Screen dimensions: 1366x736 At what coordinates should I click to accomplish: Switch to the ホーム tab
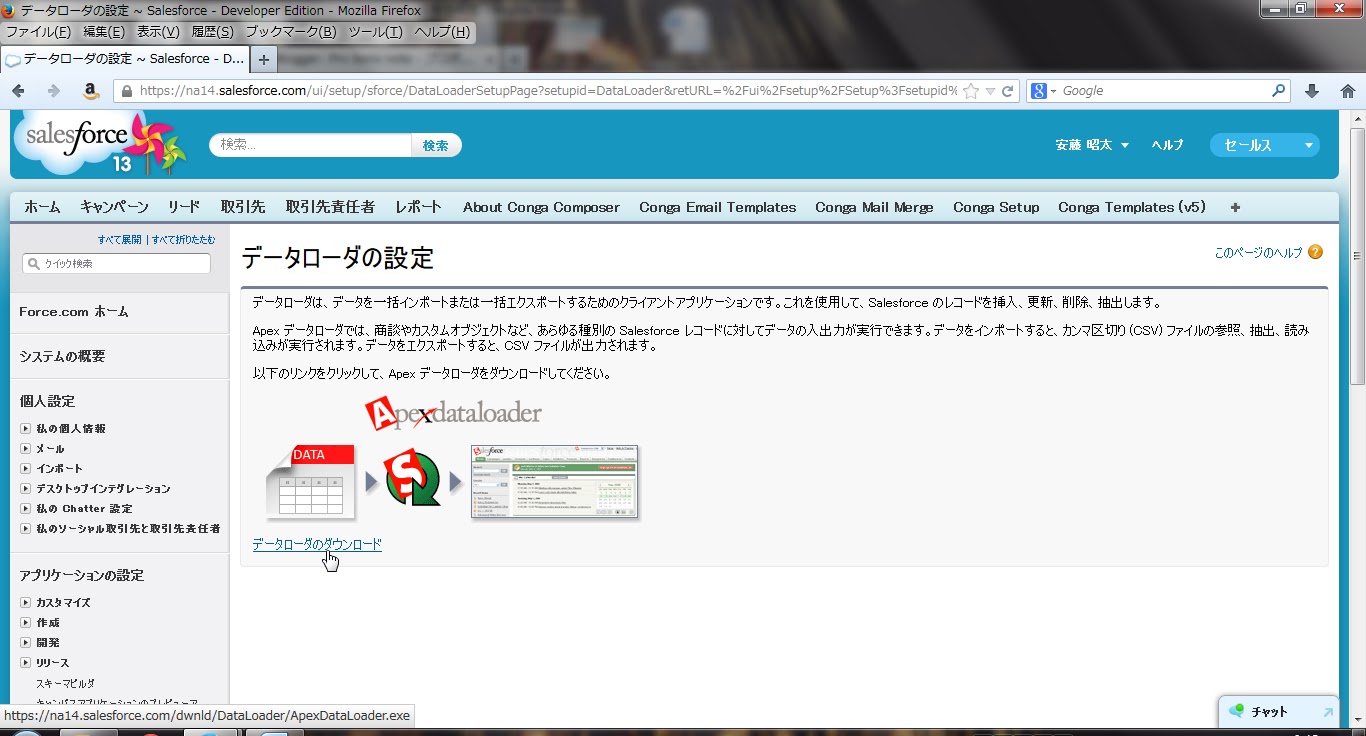tap(42, 207)
